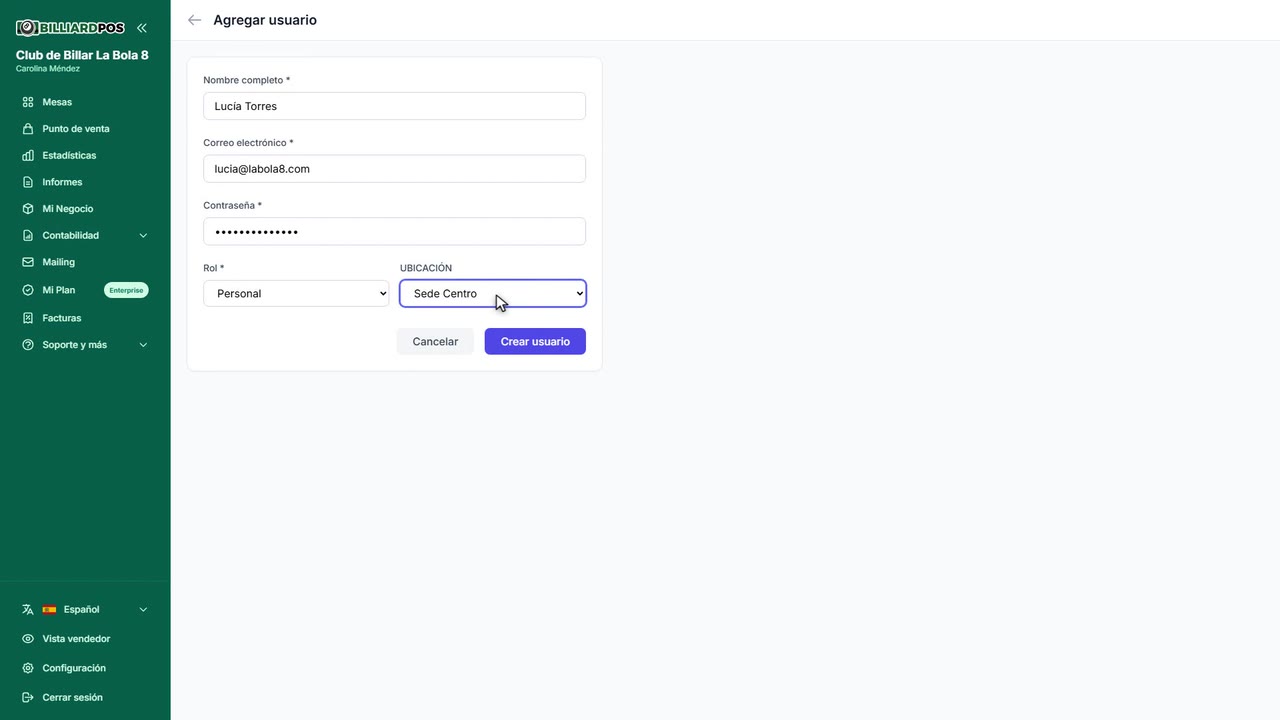Expand the Contabilidad submenu chevron
The image size is (1280, 720).
pos(143,236)
